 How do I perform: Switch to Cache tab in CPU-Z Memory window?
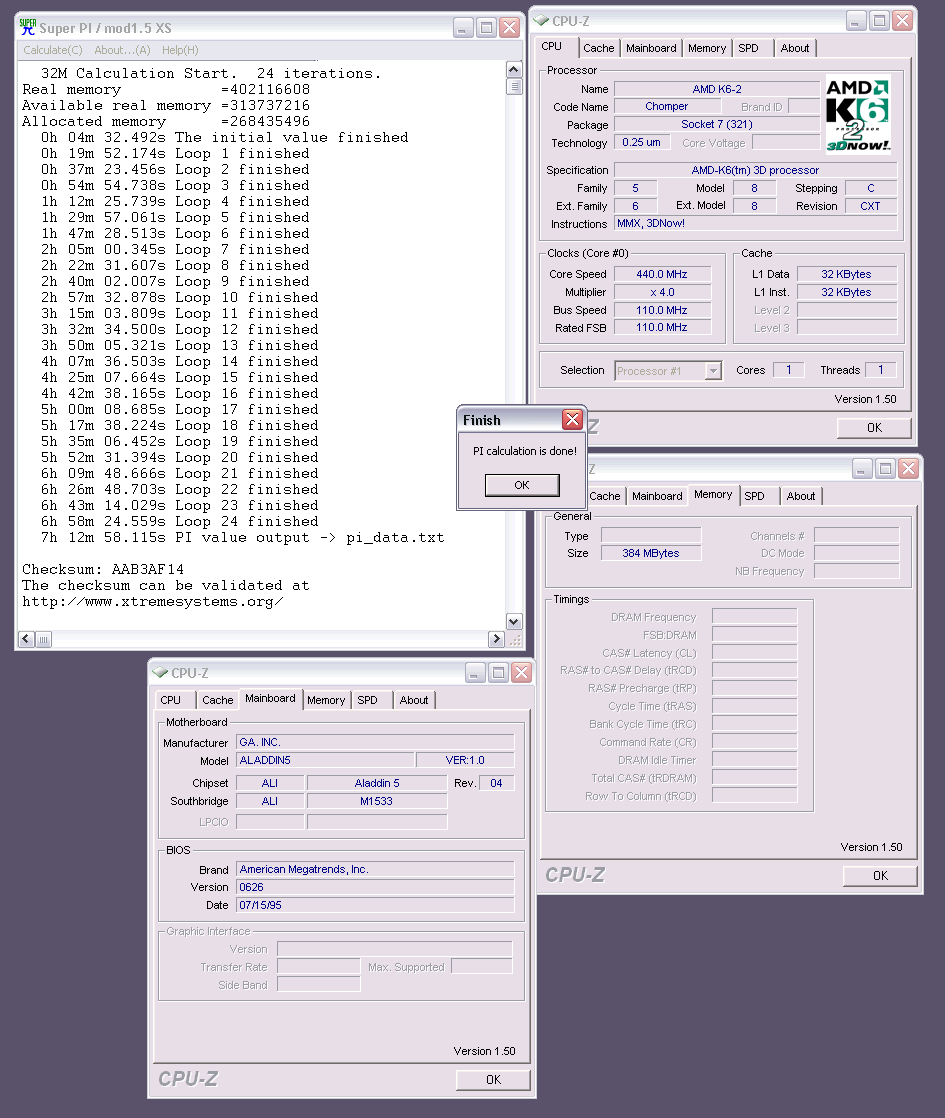[605, 496]
